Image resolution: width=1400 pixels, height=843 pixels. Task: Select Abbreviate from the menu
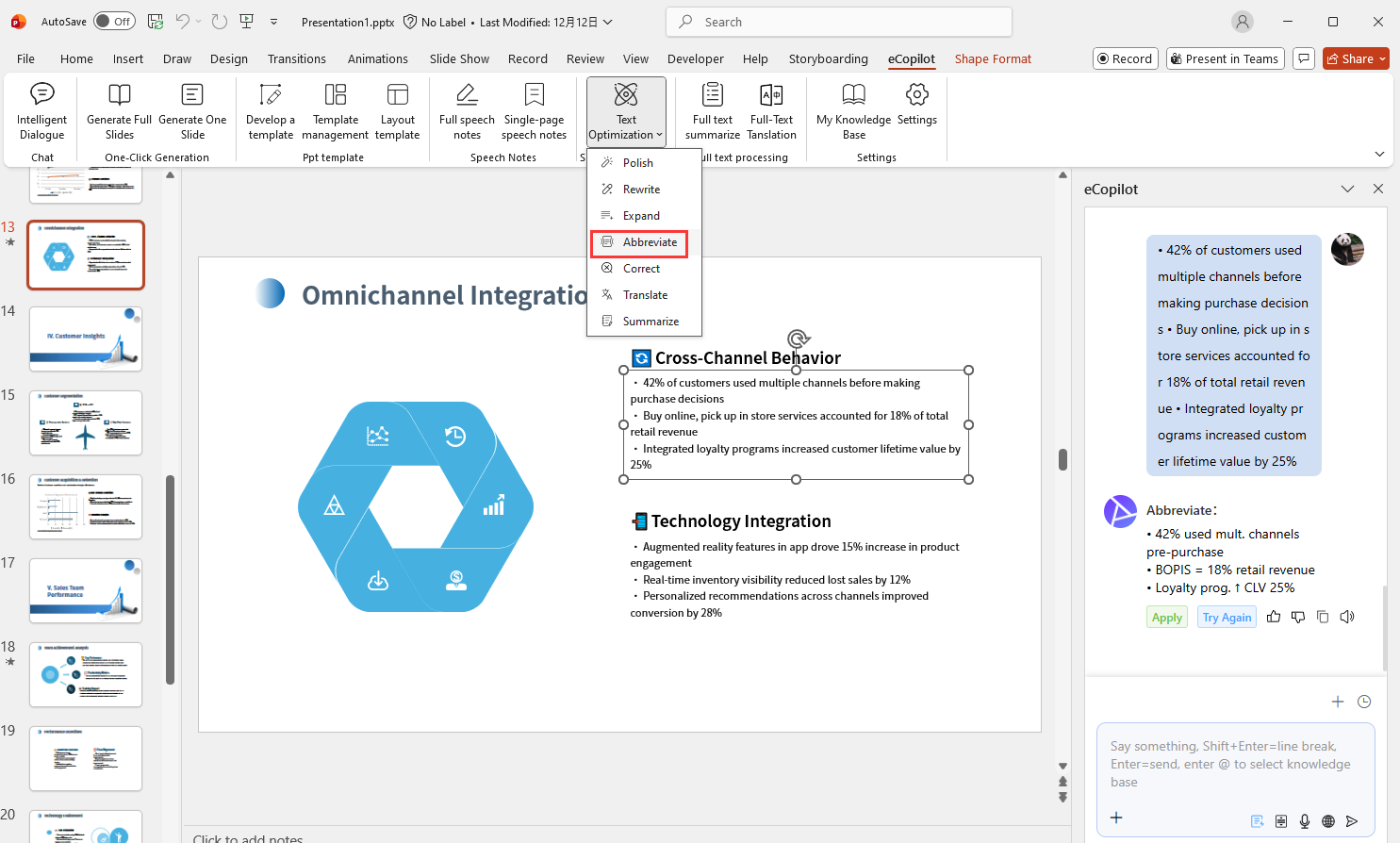(650, 242)
